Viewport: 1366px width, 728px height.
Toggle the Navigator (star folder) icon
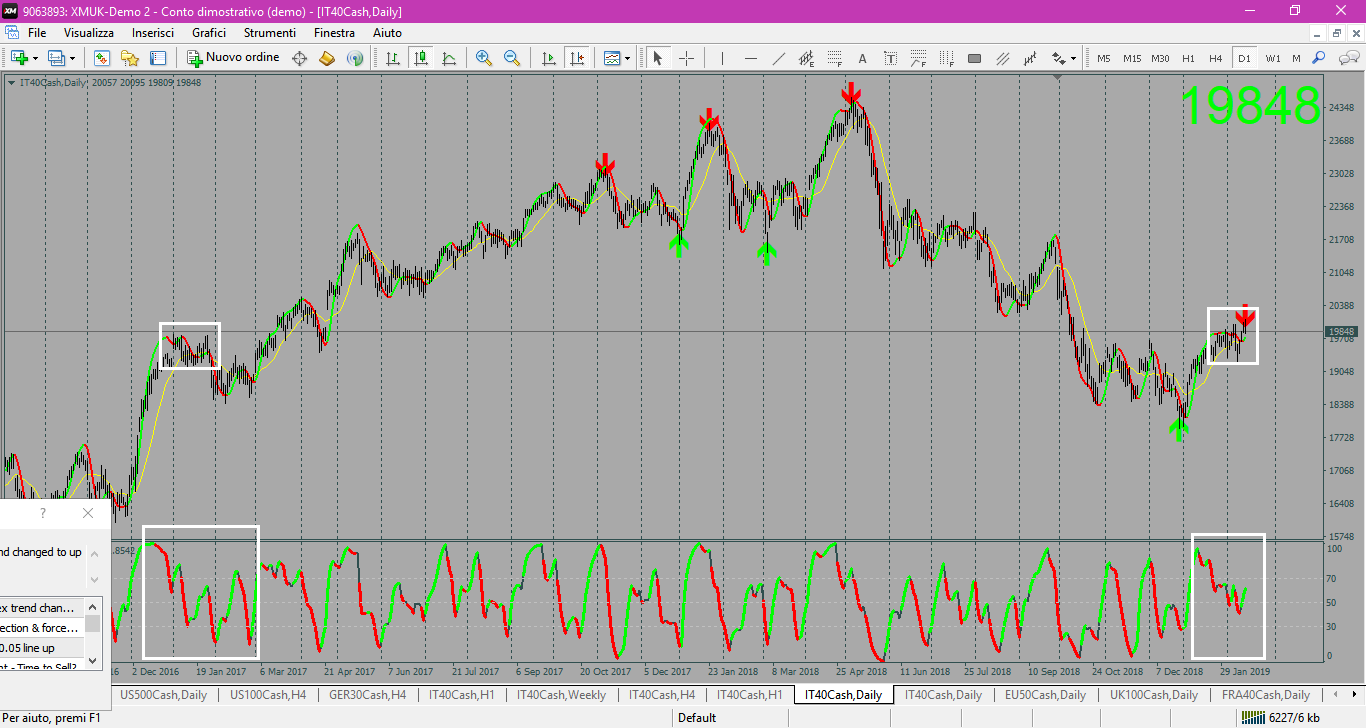click(x=130, y=58)
